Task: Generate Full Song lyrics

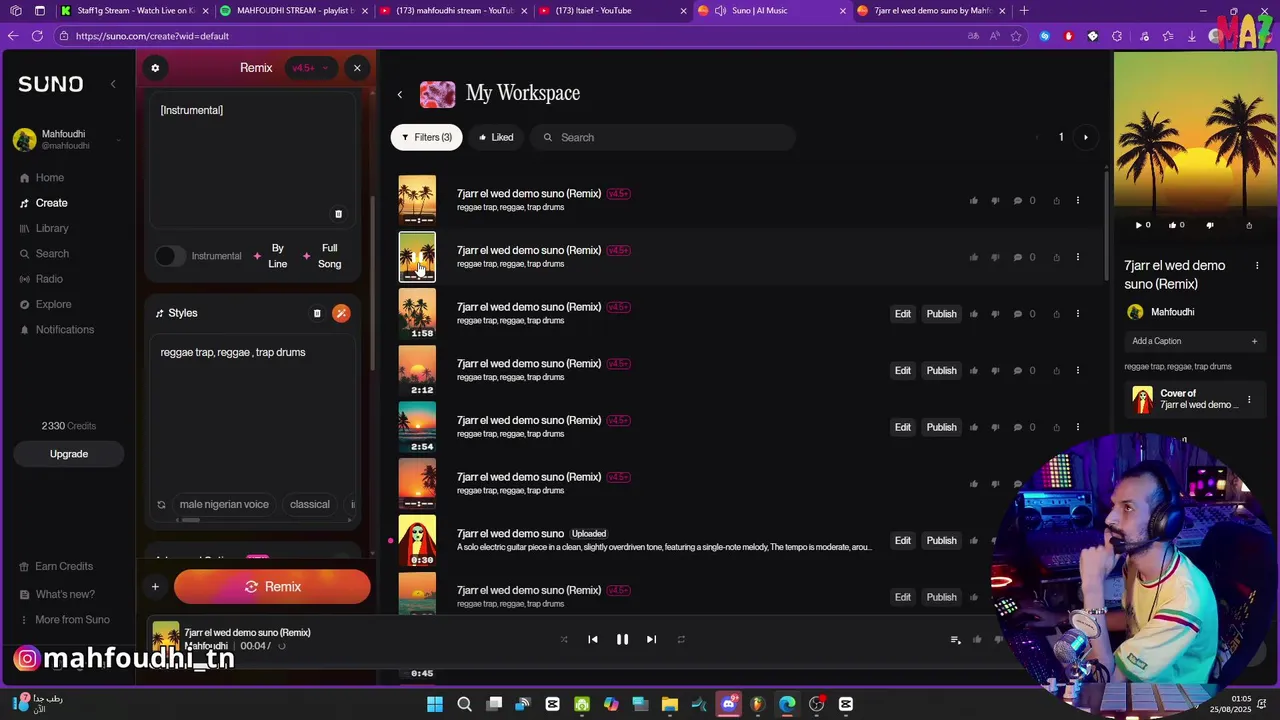Action: tap(323, 256)
